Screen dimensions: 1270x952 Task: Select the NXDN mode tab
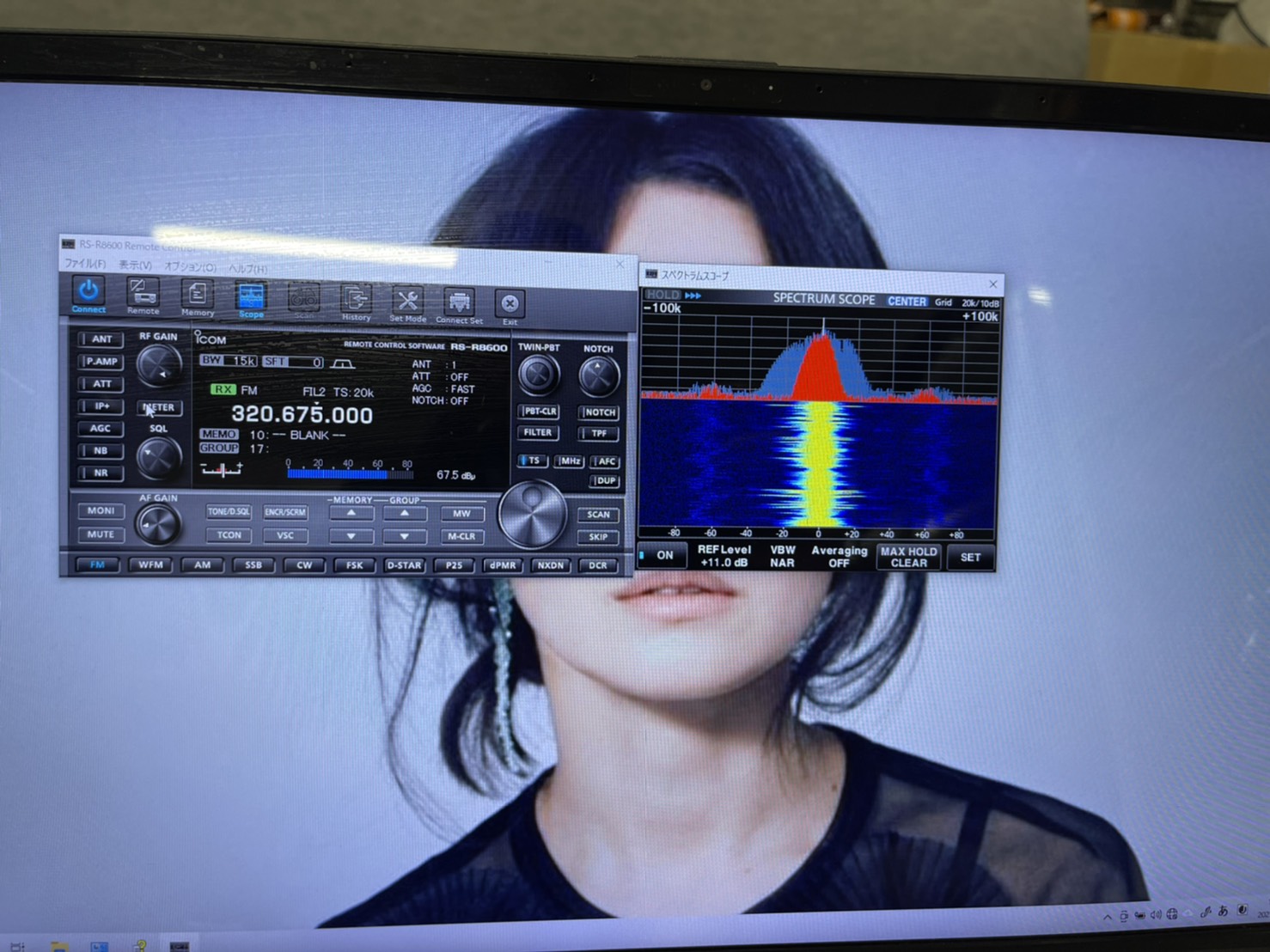coord(550,565)
